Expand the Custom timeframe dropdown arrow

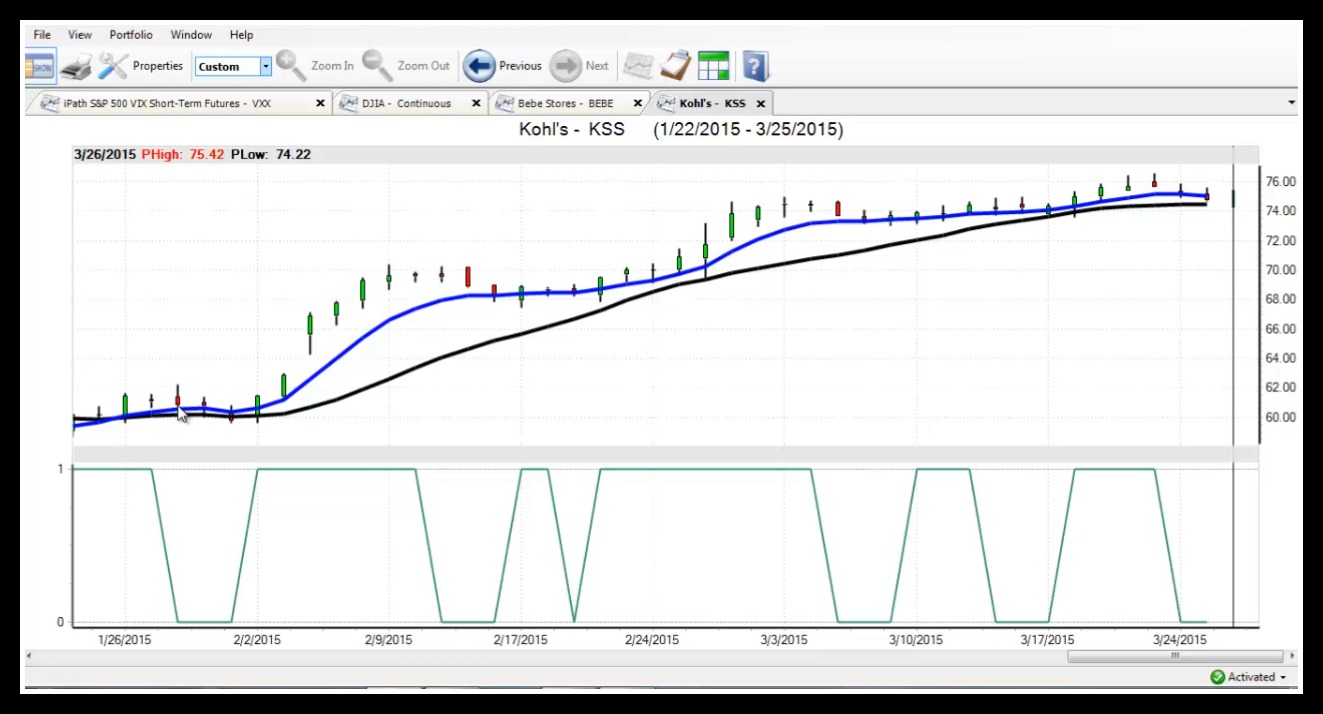click(266, 67)
